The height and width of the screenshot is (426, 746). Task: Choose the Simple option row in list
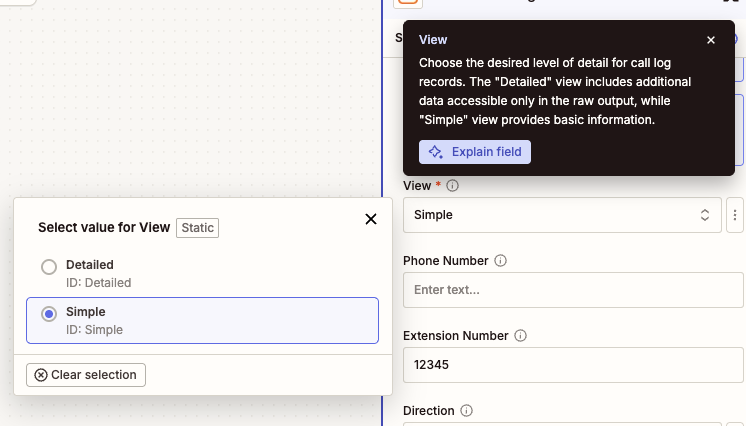pyautogui.click(x=202, y=320)
